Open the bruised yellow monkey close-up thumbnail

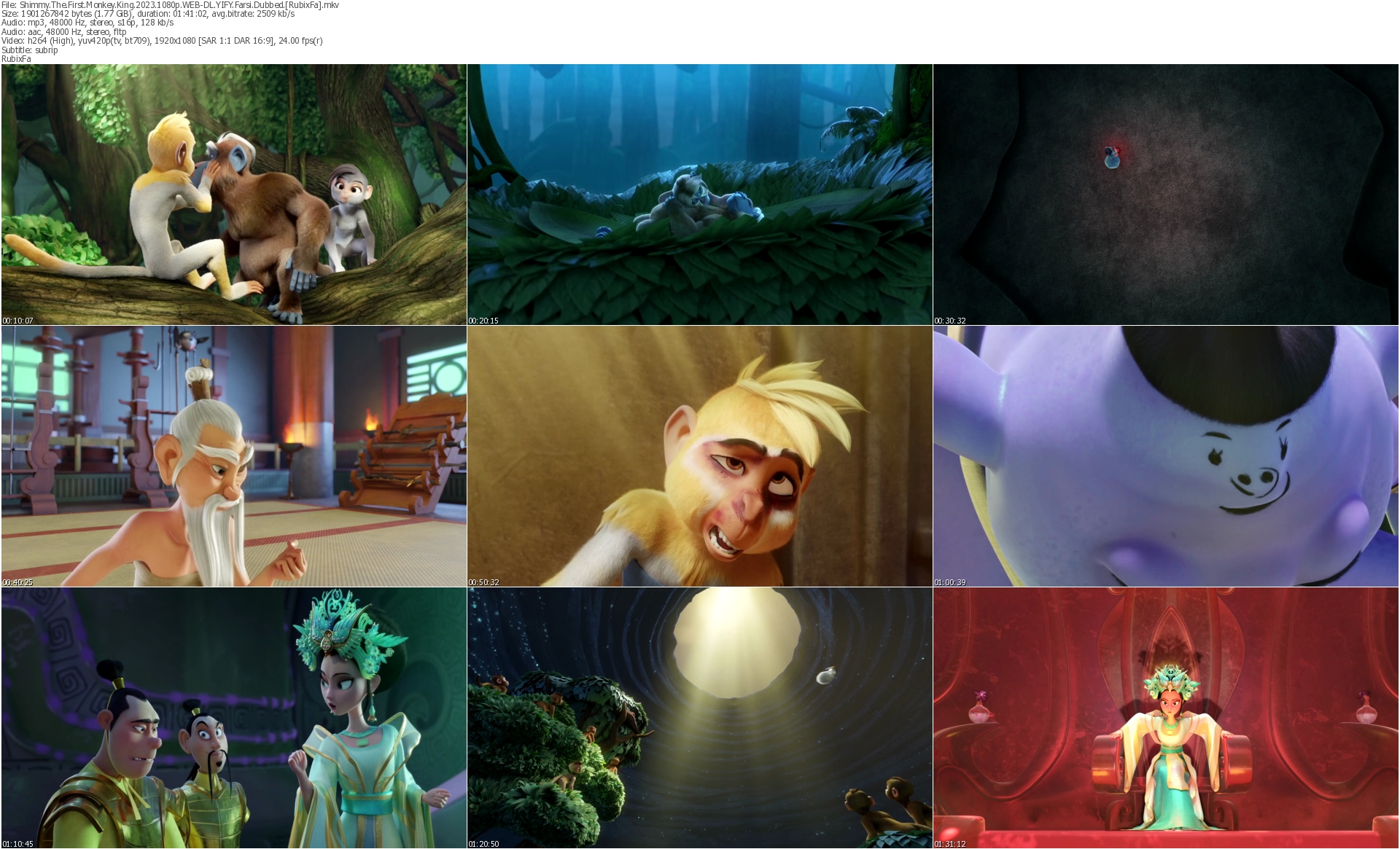pyautogui.click(x=700, y=456)
